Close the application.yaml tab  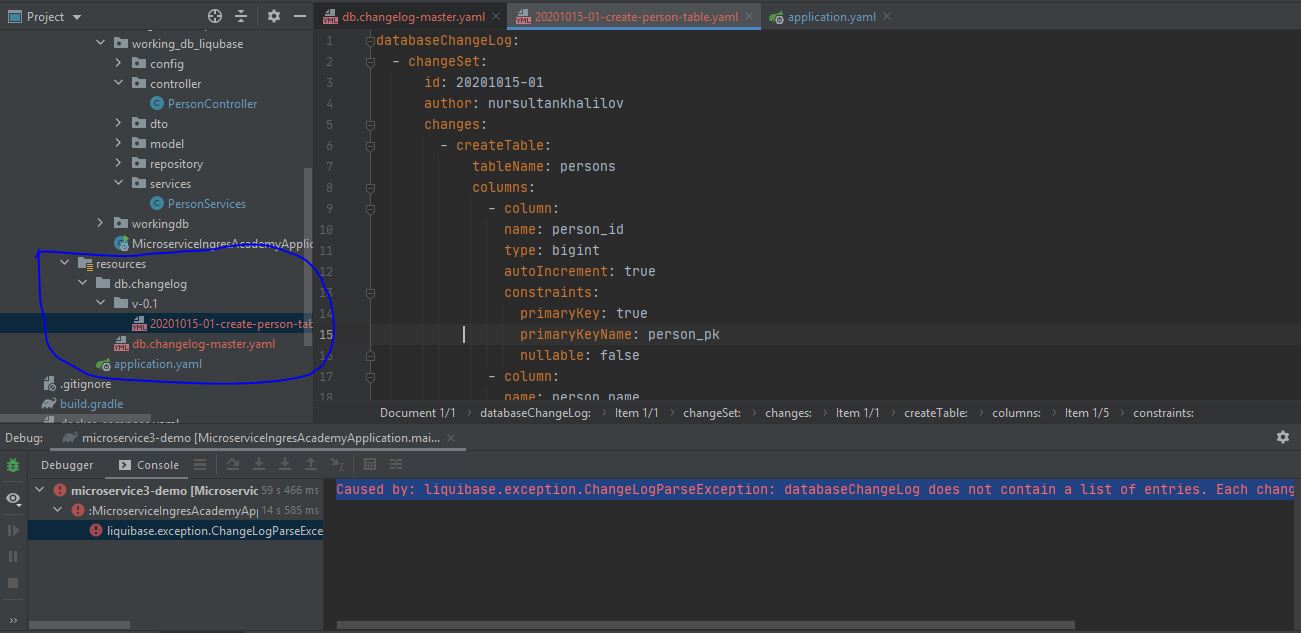coord(886,17)
